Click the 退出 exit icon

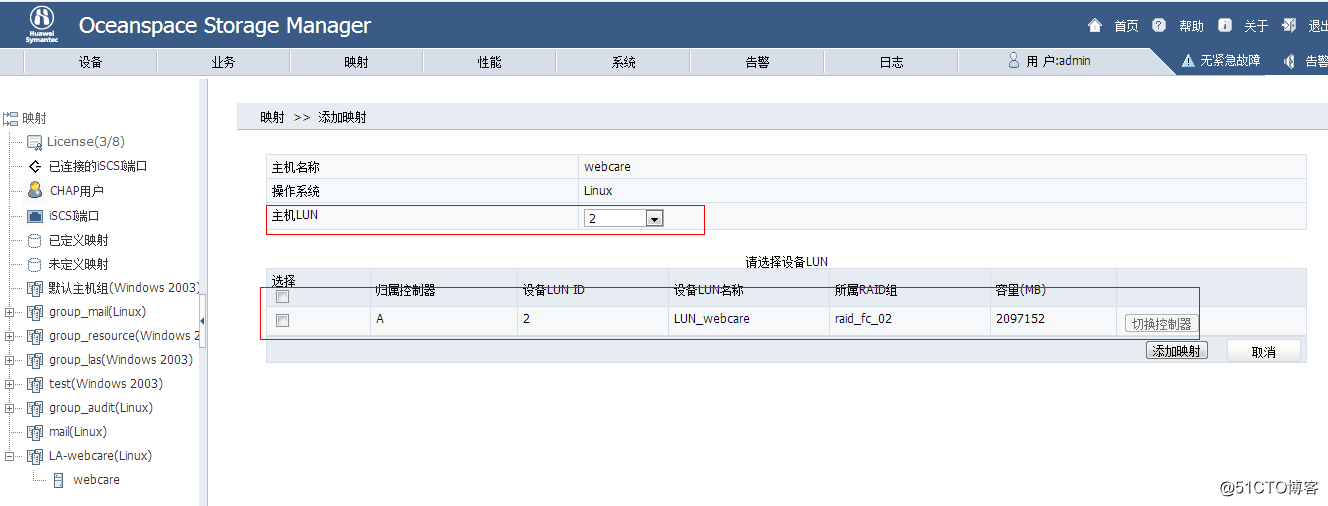click(x=1289, y=25)
